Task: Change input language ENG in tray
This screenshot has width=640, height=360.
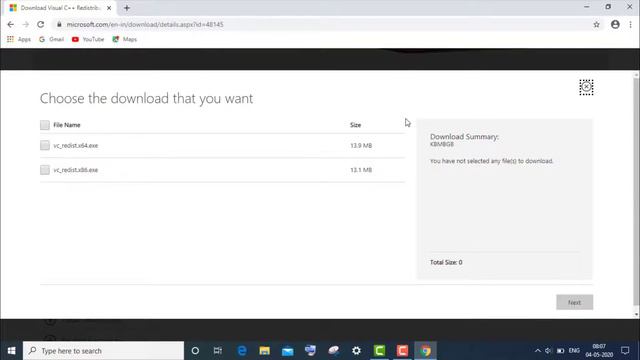Action: pos(574,351)
